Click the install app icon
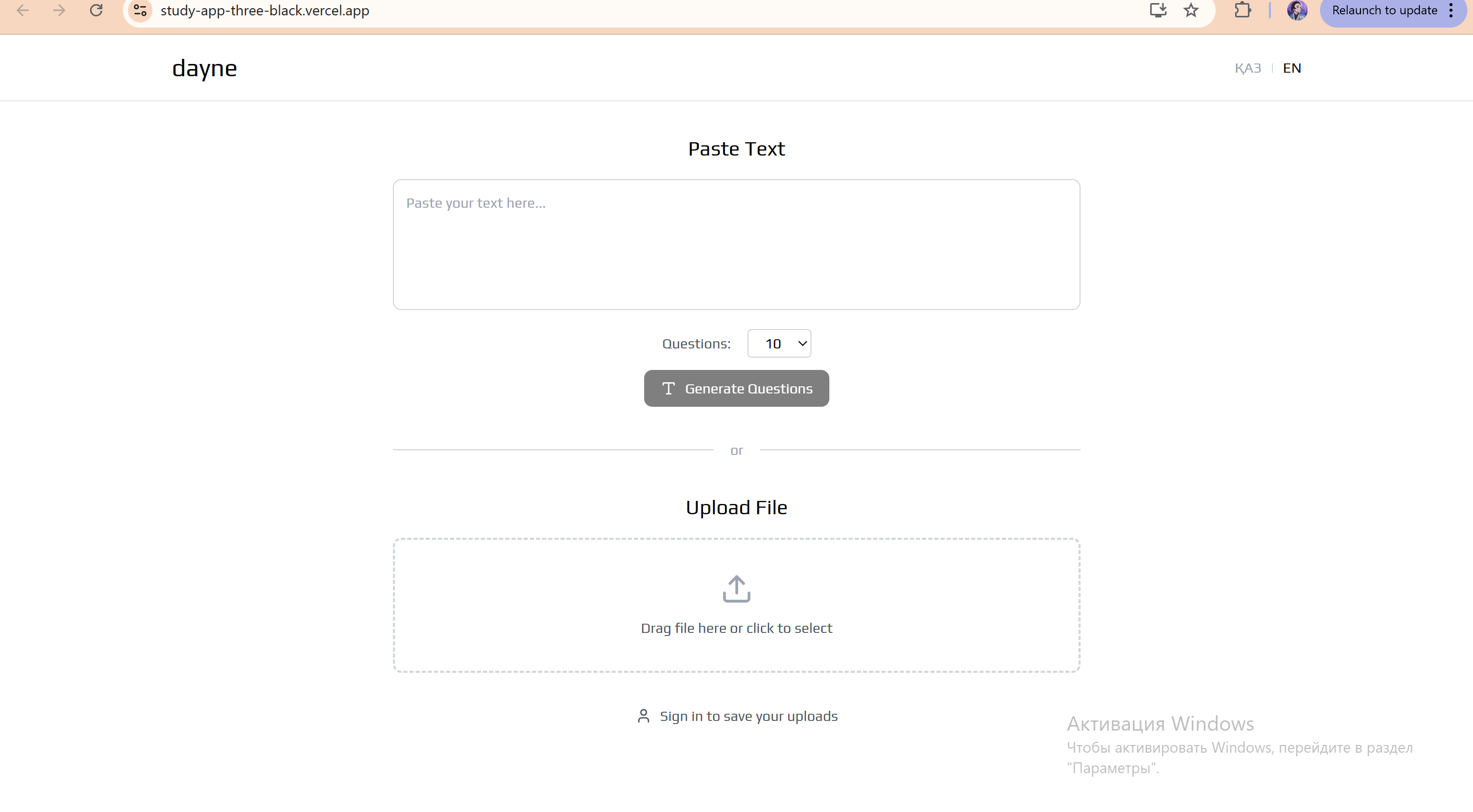Viewport: 1473px width, 812px height. point(1158,10)
